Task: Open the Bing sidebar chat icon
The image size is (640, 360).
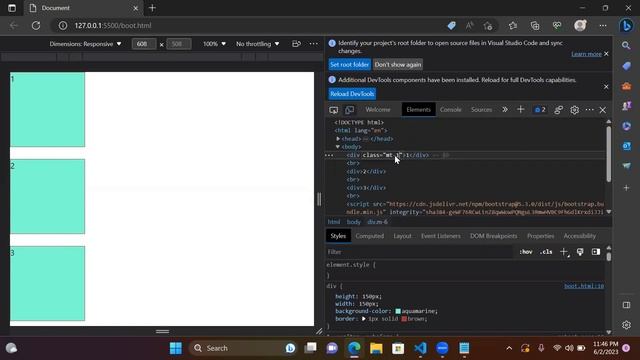Action: pyautogui.click(x=626, y=25)
